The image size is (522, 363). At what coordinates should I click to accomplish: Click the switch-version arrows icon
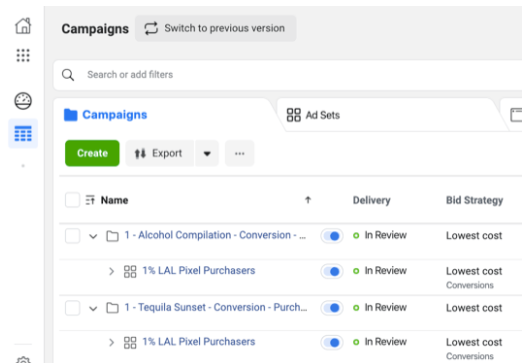[151, 28]
